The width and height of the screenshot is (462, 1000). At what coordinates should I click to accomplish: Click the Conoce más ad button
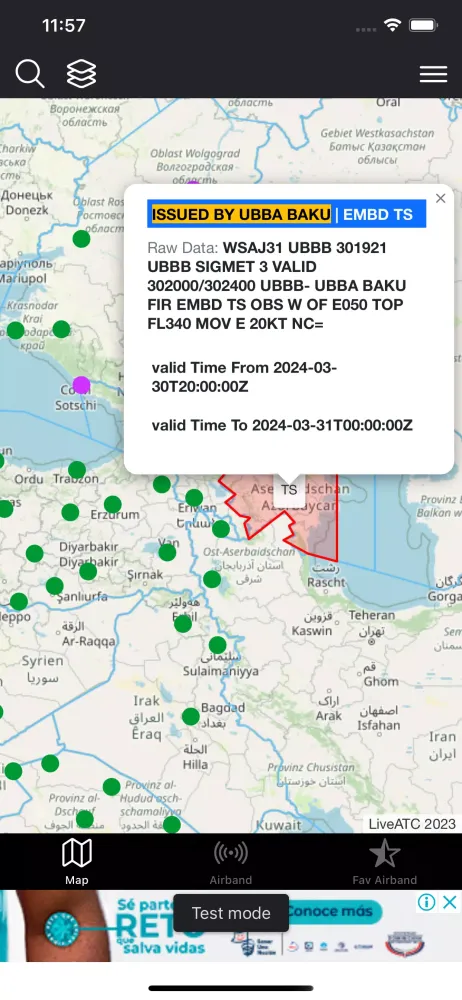(x=334, y=910)
